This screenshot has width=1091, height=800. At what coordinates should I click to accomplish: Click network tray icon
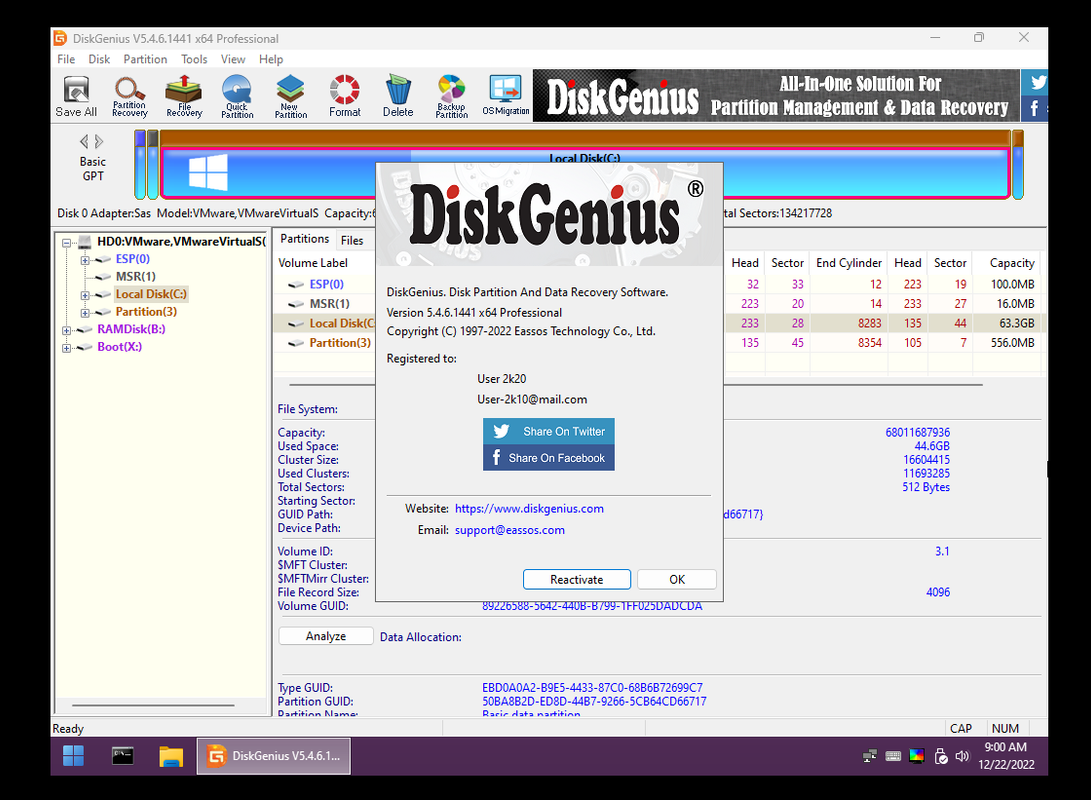click(870, 756)
